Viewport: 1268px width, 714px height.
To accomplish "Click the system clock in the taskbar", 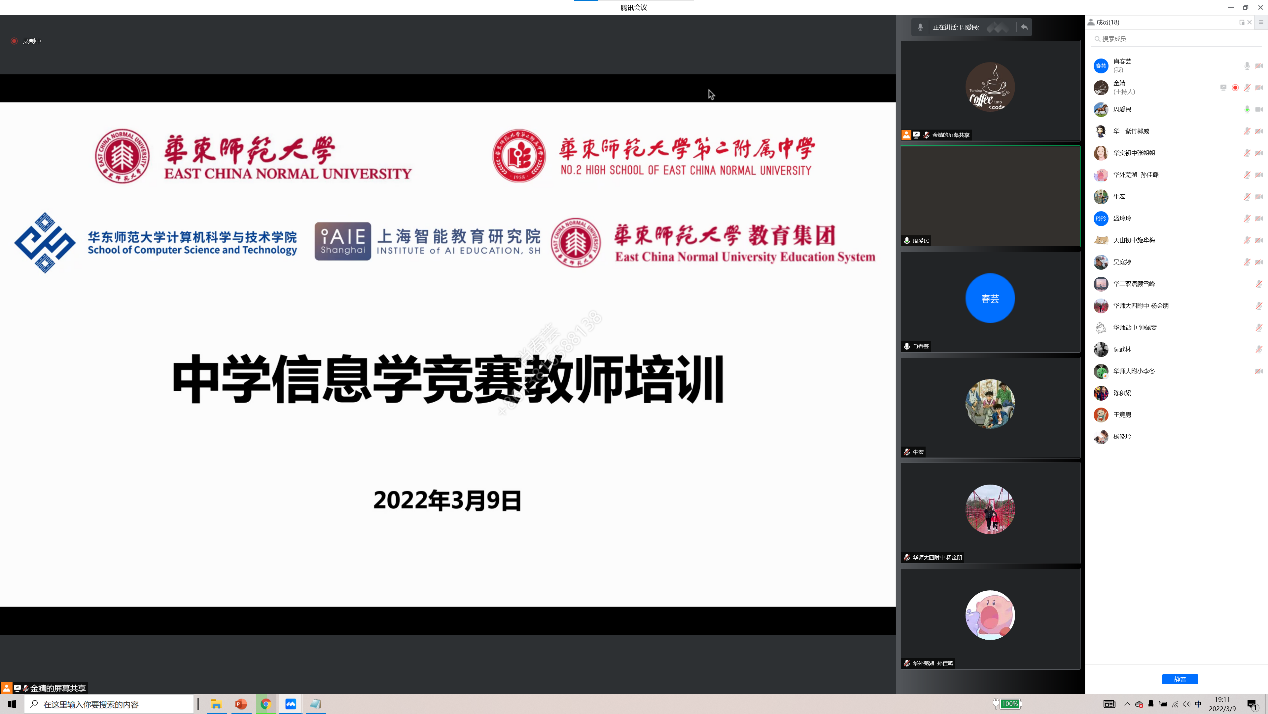I will click(x=1222, y=704).
